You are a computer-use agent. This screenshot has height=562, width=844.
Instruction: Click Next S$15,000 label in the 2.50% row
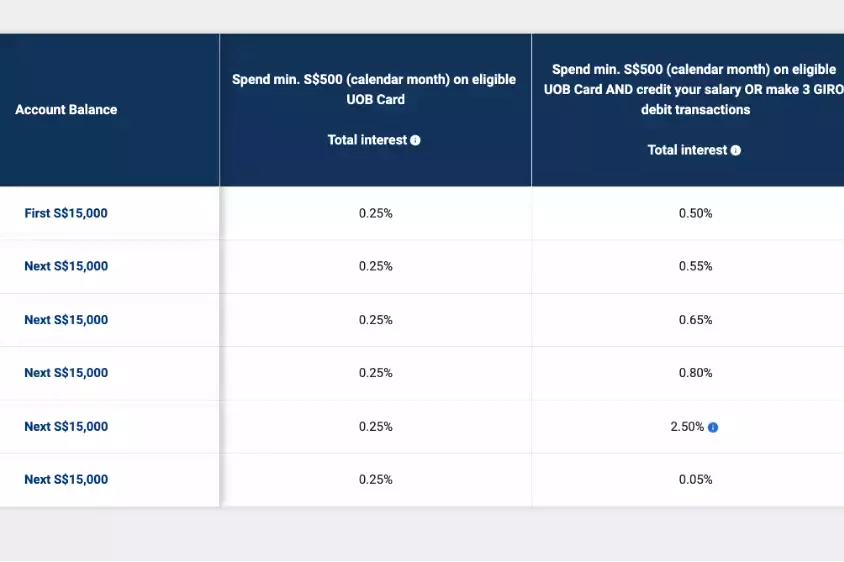66,427
